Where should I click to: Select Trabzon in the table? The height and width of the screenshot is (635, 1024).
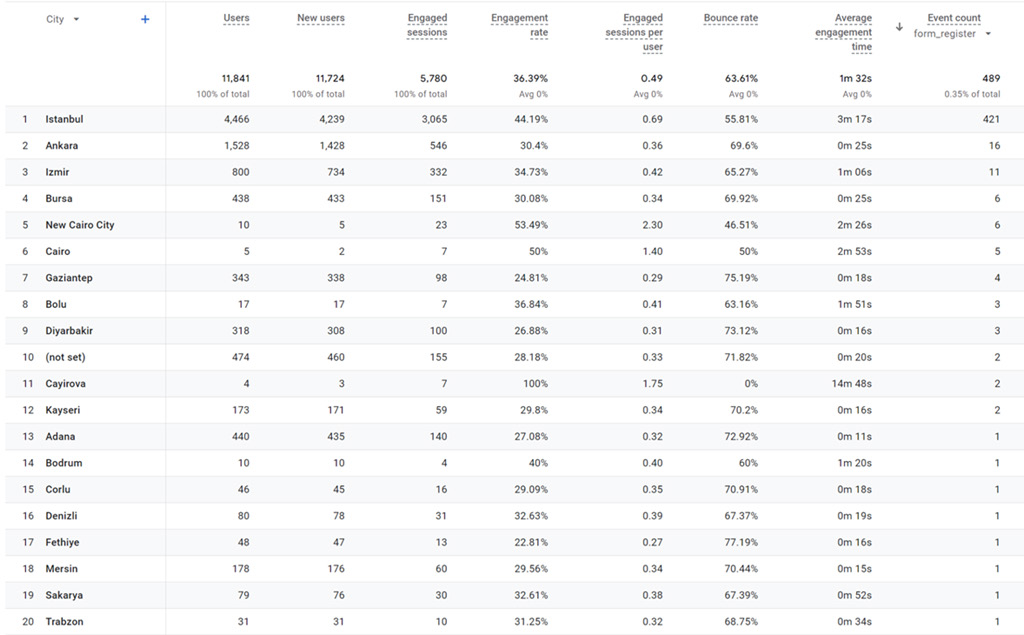[x=64, y=622]
